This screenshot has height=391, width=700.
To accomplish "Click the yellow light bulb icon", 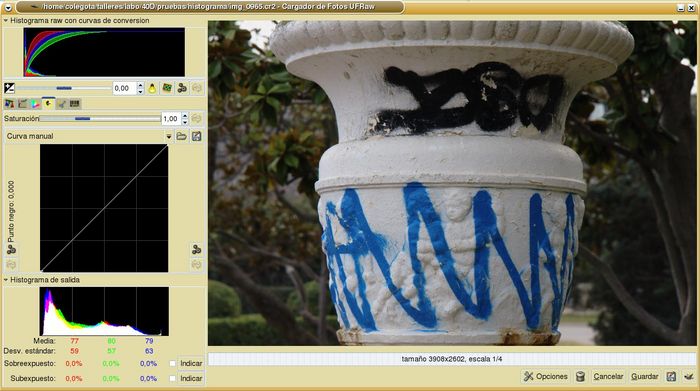I will (x=152, y=88).
